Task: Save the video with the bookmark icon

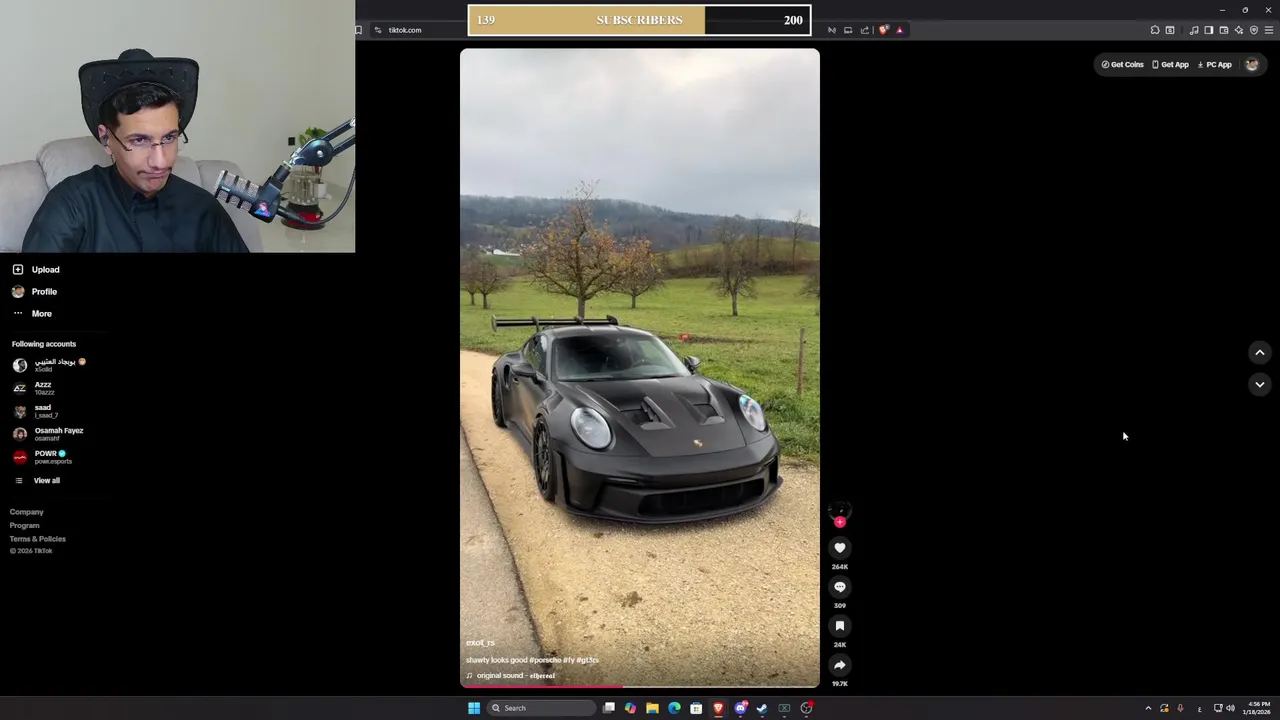Action: pyautogui.click(x=840, y=626)
